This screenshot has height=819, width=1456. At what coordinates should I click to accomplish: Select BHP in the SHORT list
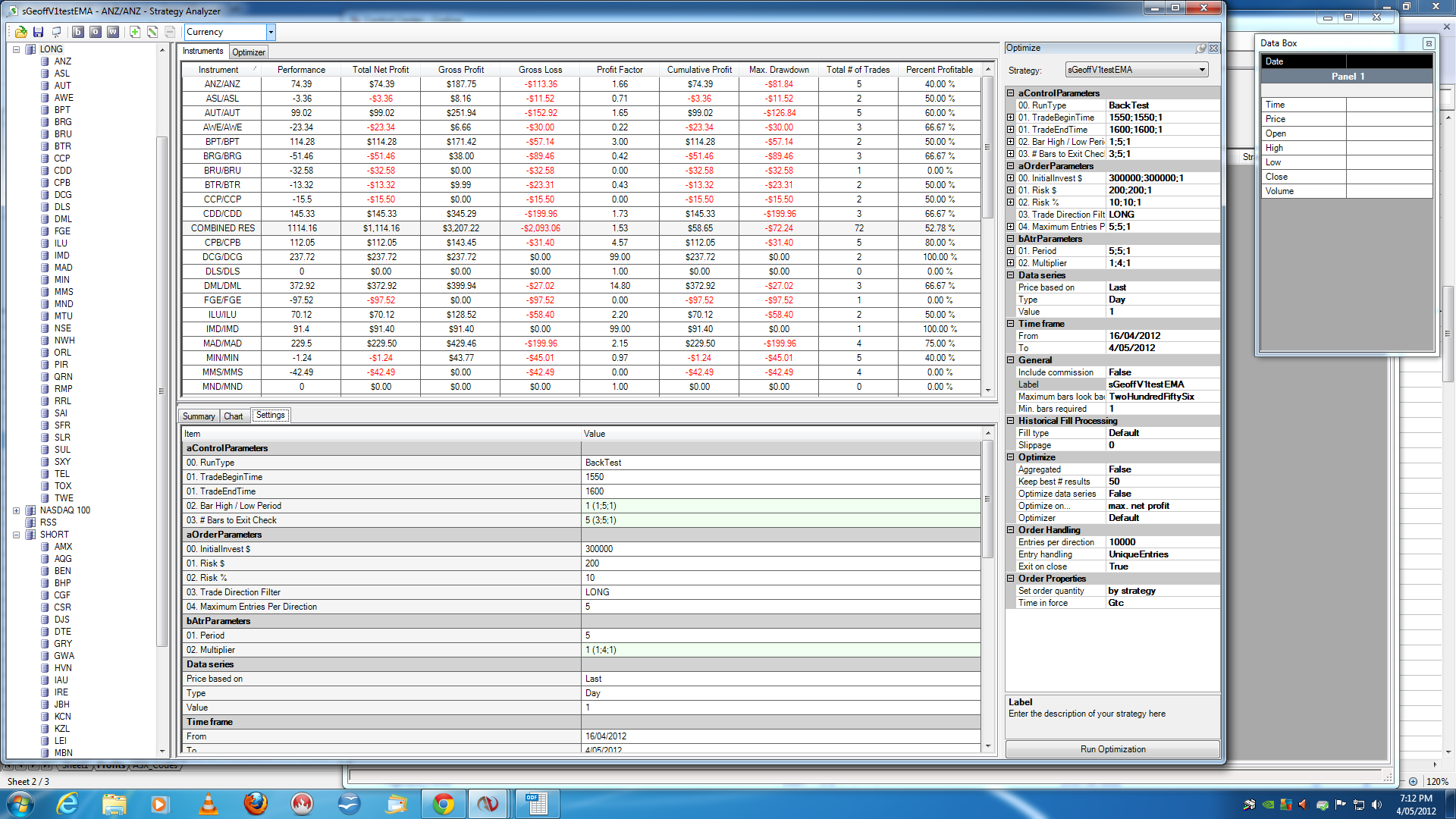62,583
